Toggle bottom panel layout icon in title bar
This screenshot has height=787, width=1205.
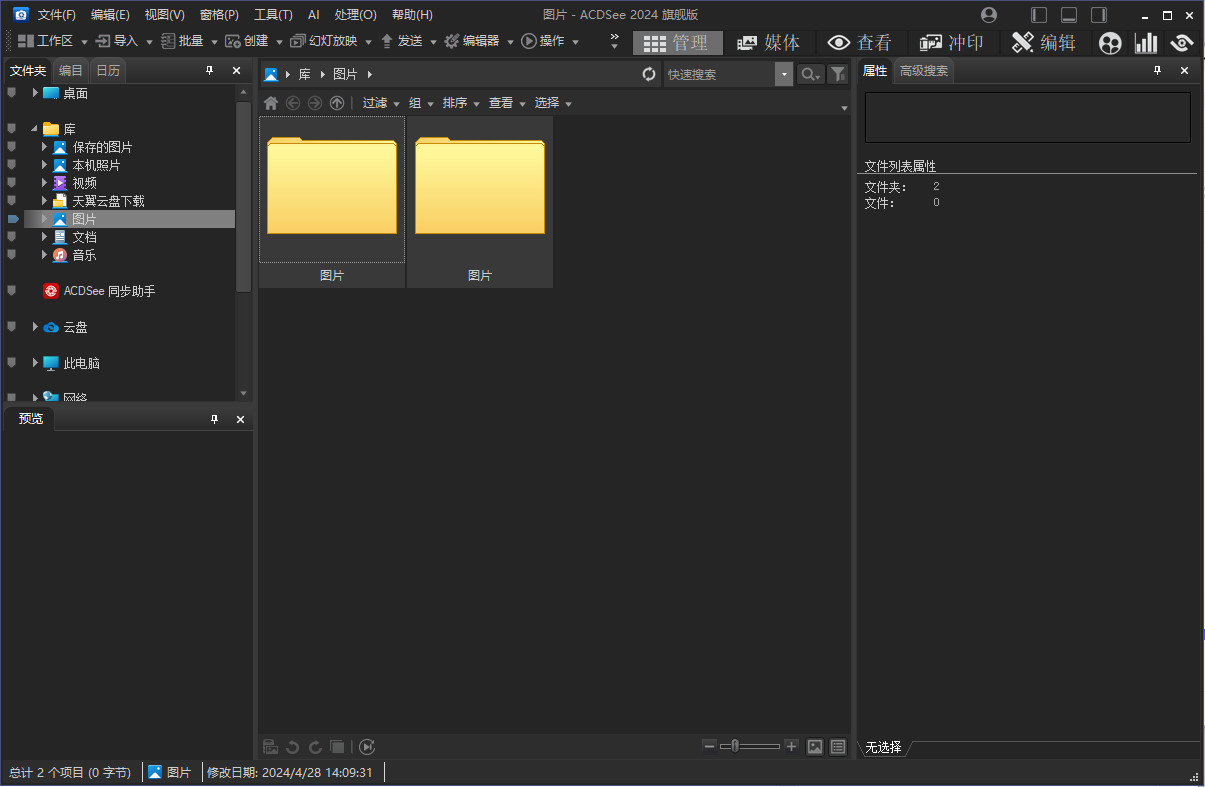click(1069, 15)
